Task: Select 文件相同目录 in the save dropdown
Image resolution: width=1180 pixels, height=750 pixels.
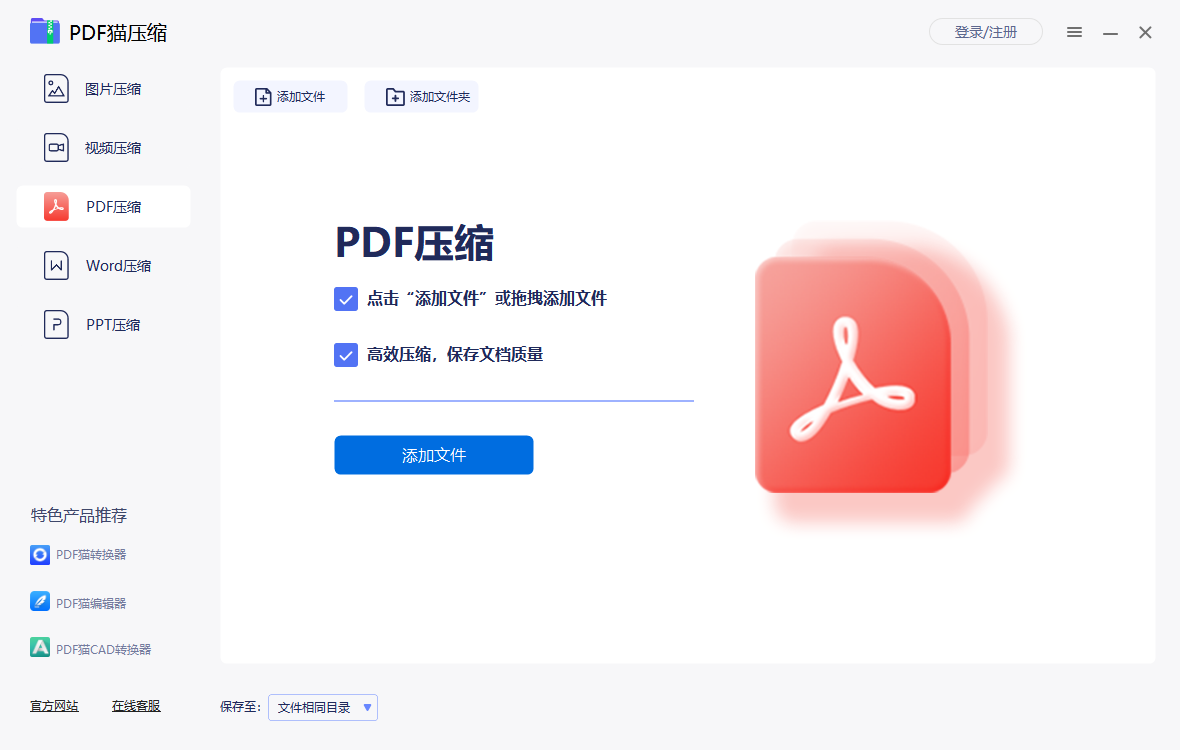Action: (x=315, y=707)
